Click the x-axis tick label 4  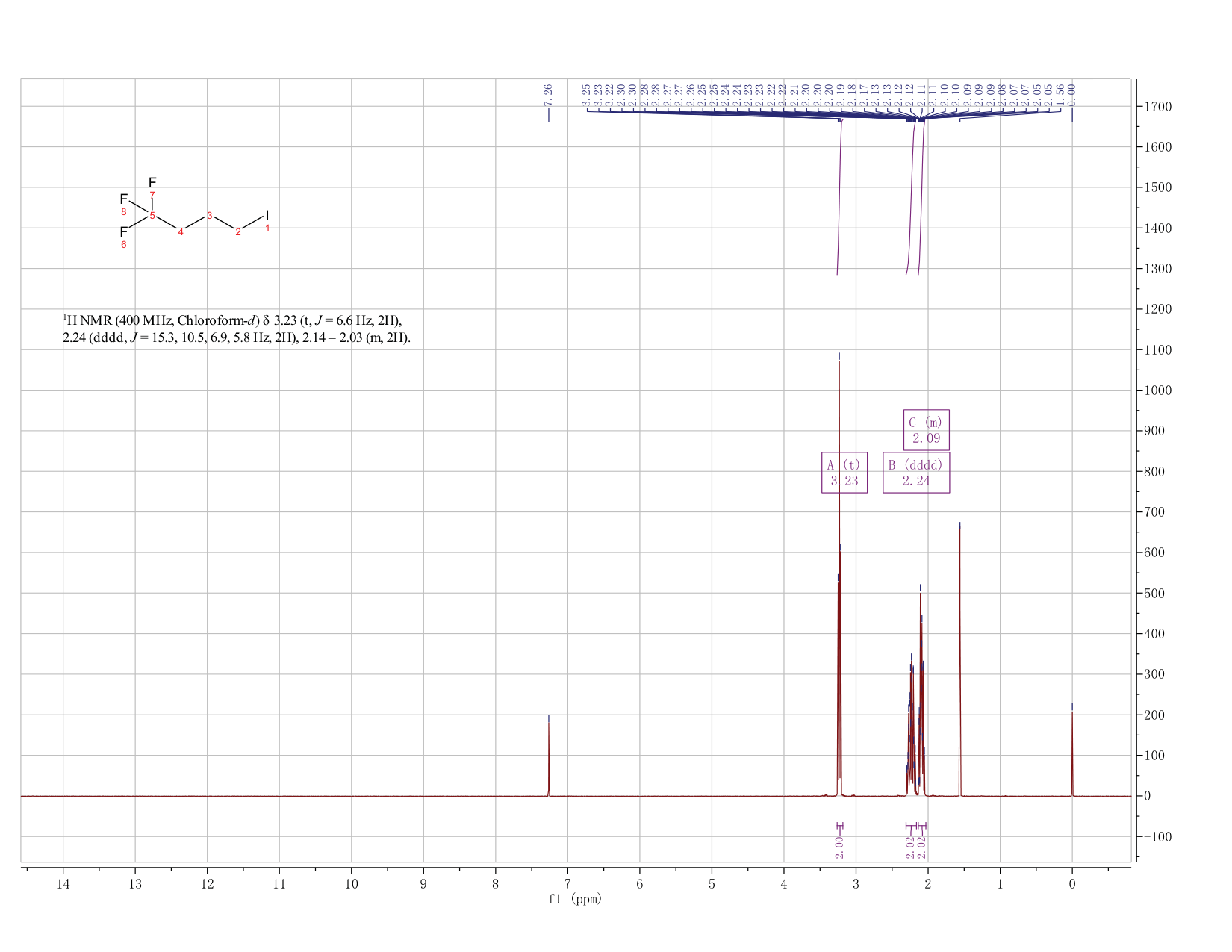(784, 884)
